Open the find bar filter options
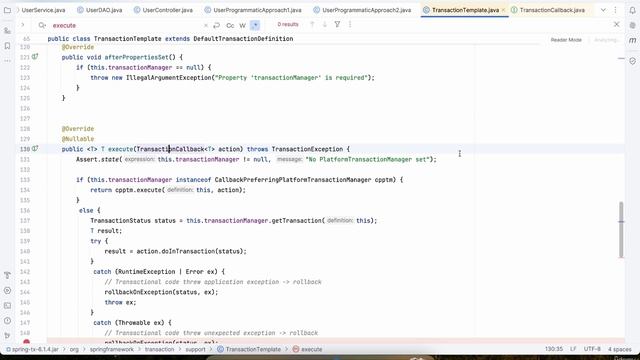This screenshot has width=640, height=360. [338, 24]
